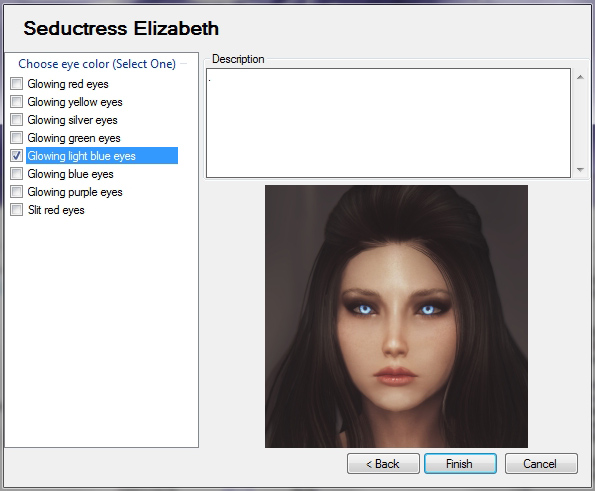Select the Glowing red eyes label
The height and width of the screenshot is (491, 595).
tap(68, 84)
